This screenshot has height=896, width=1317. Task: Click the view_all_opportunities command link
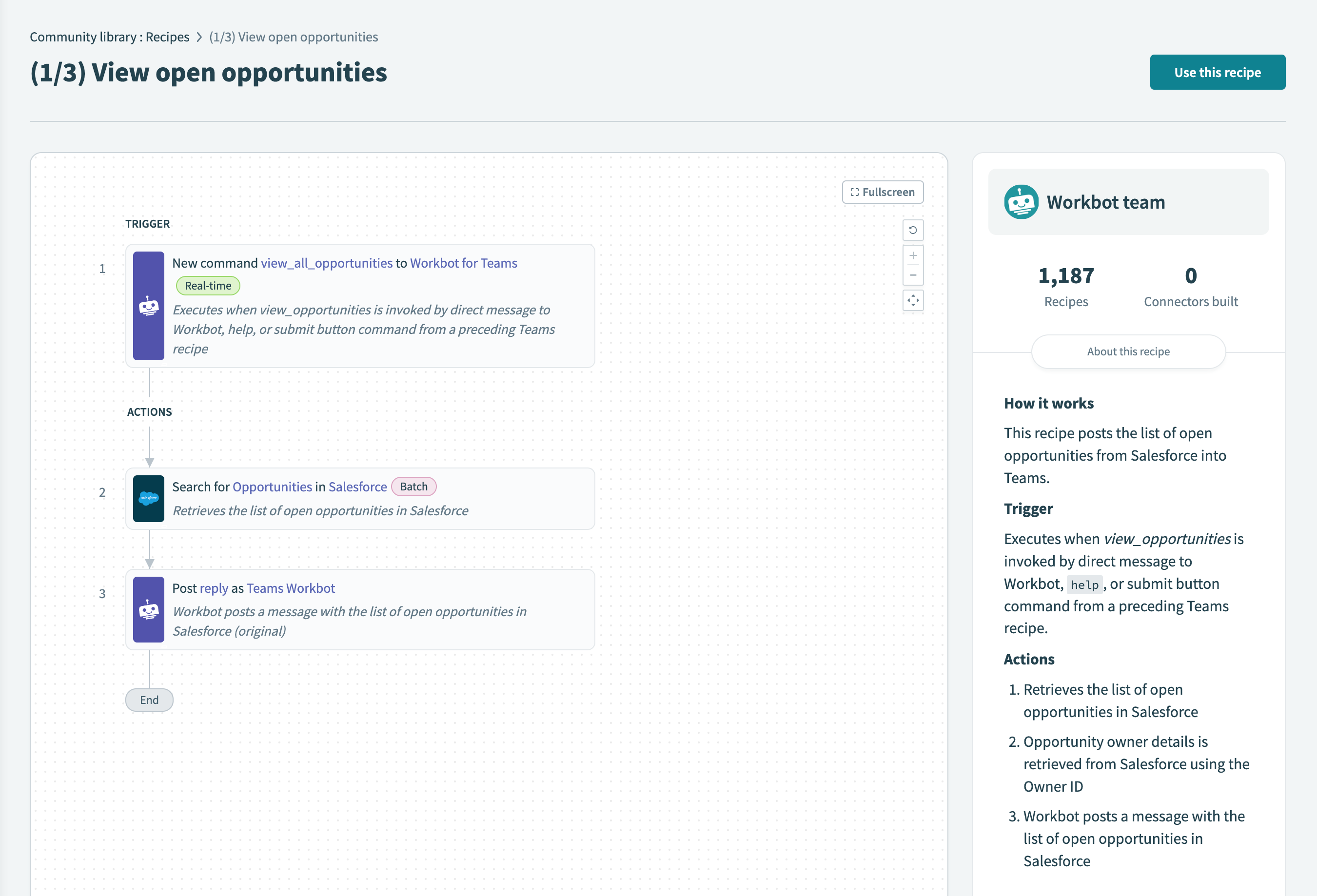click(326, 263)
